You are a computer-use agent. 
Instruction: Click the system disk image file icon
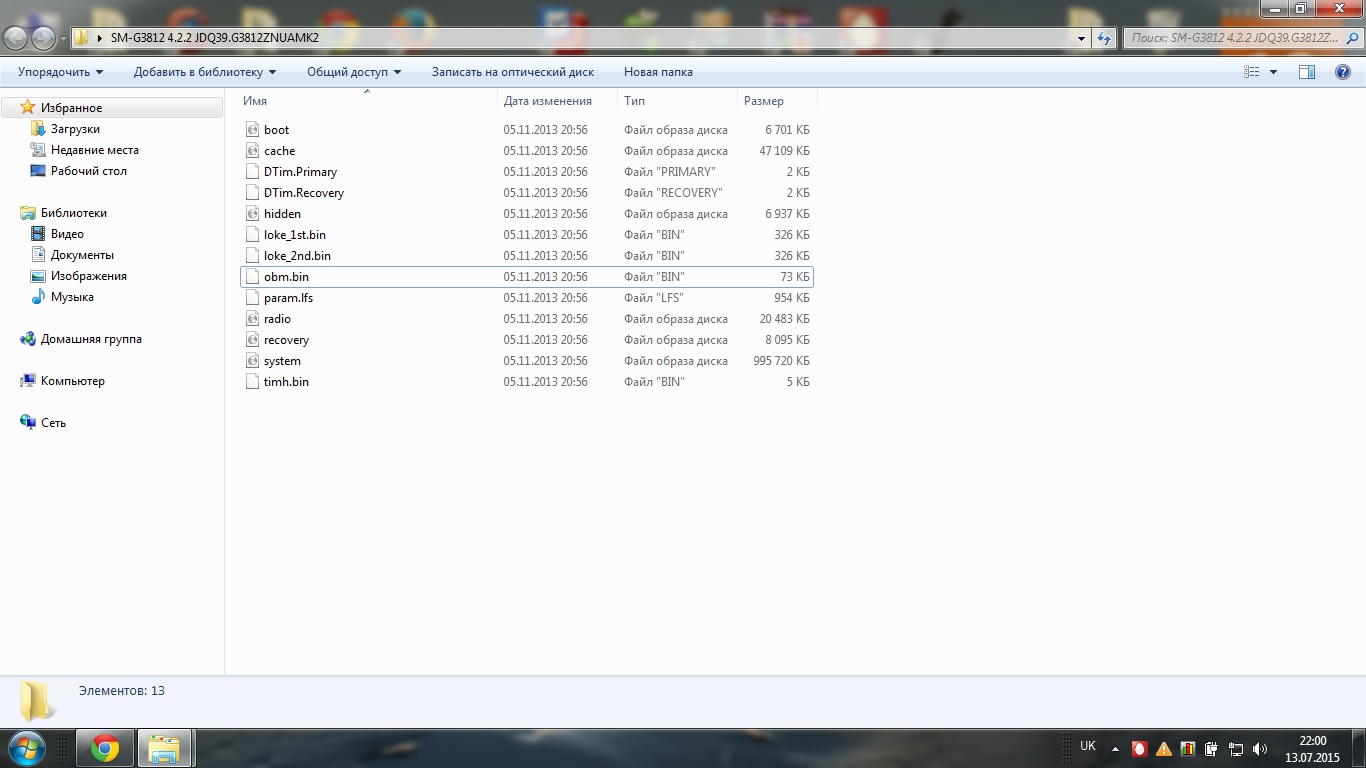(x=253, y=361)
